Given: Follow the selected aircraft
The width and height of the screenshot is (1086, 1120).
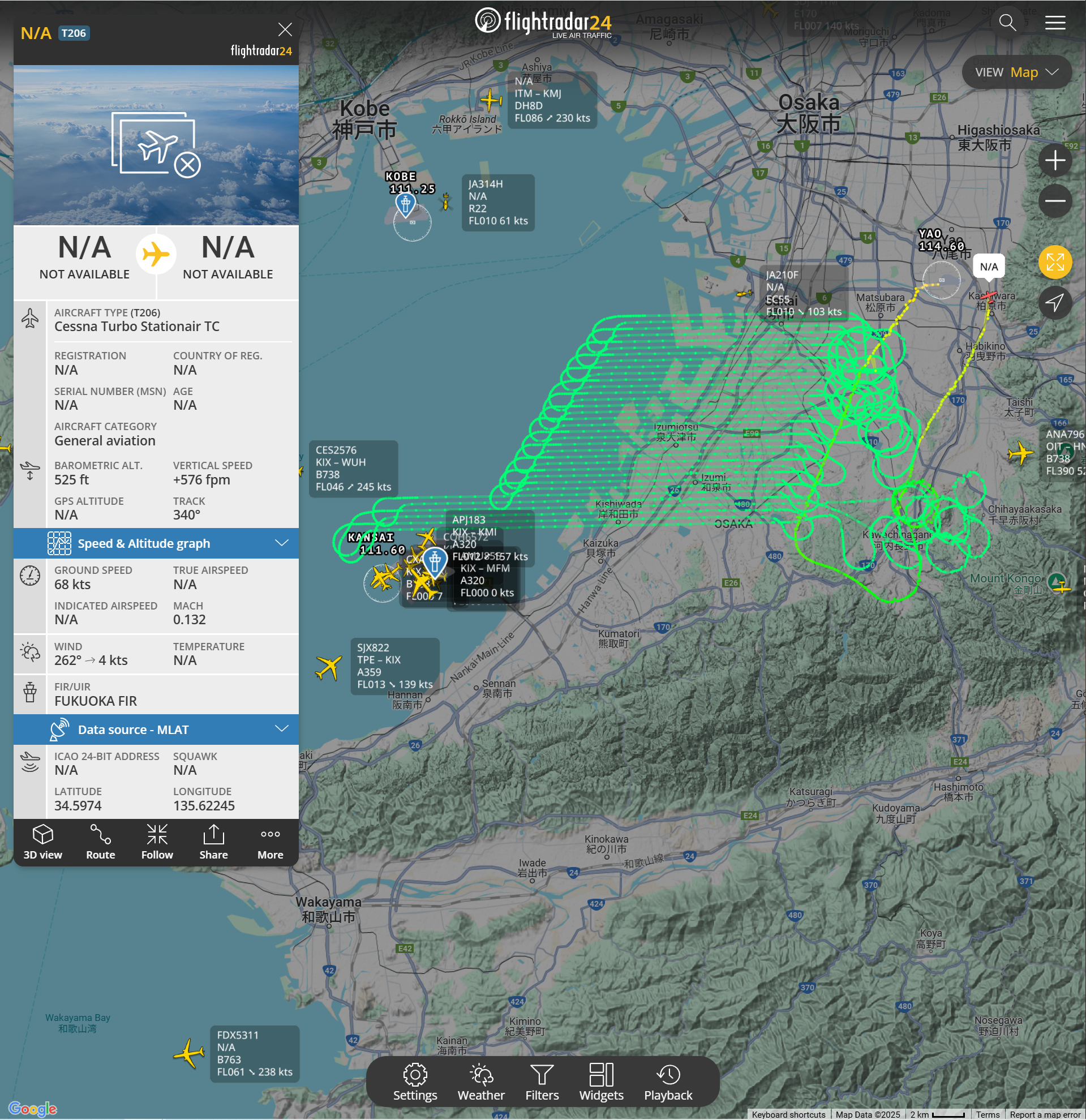Looking at the screenshot, I should (x=157, y=842).
